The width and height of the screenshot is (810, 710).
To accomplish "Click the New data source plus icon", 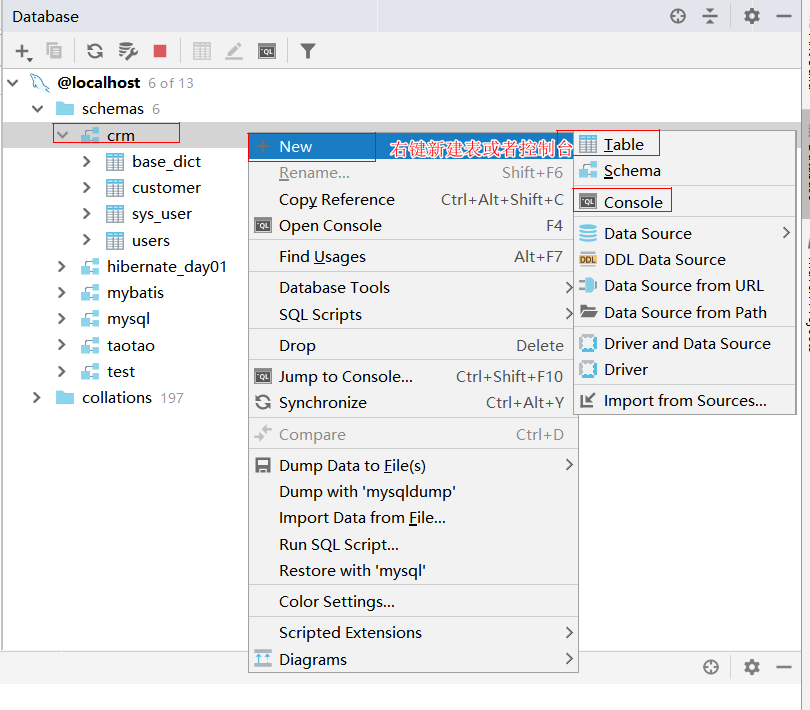I will [22, 51].
